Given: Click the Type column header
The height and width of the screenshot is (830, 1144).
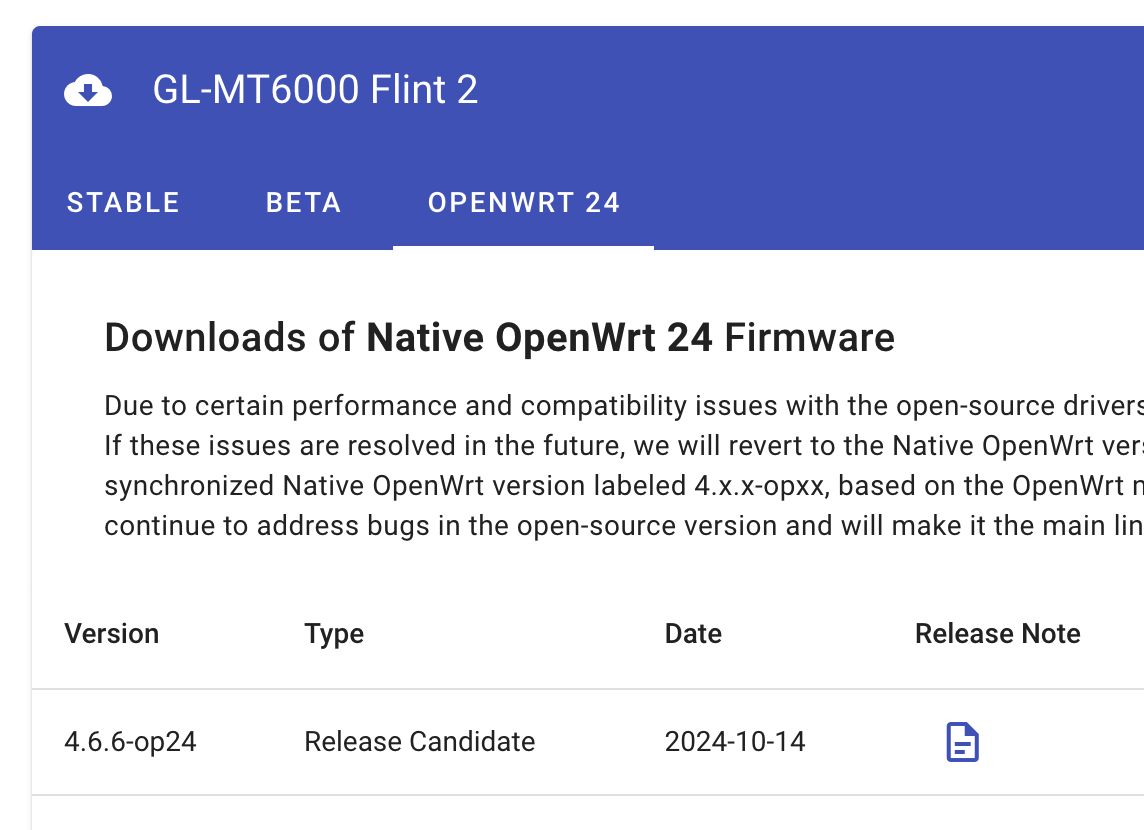Looking at the screenshot, I should point(334,634).
